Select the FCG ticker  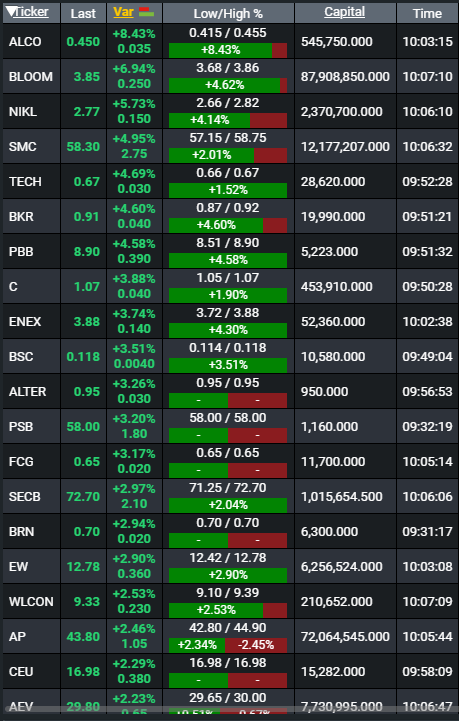pos(21,461)
